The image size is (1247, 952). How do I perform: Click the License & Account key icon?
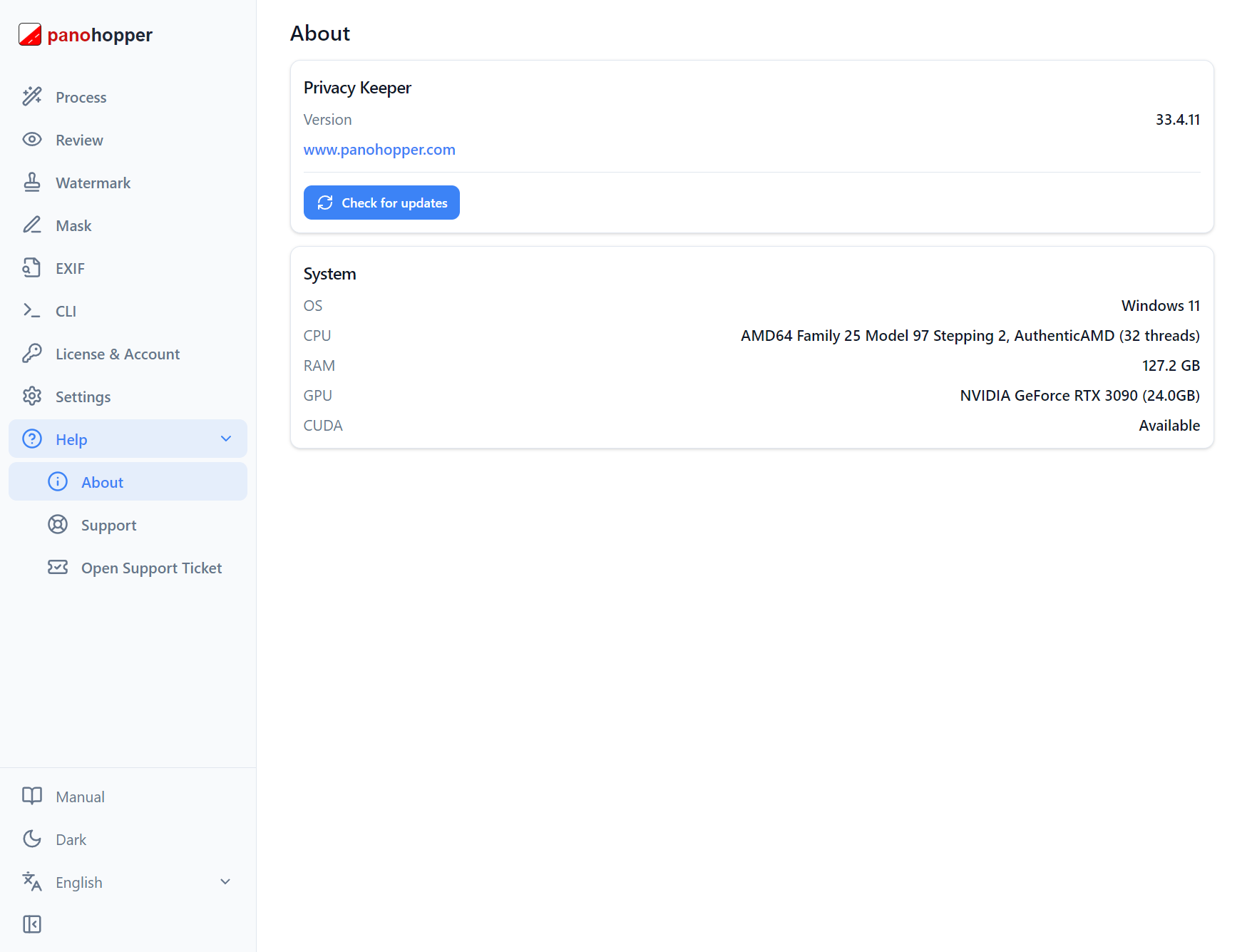pos(32,353)
